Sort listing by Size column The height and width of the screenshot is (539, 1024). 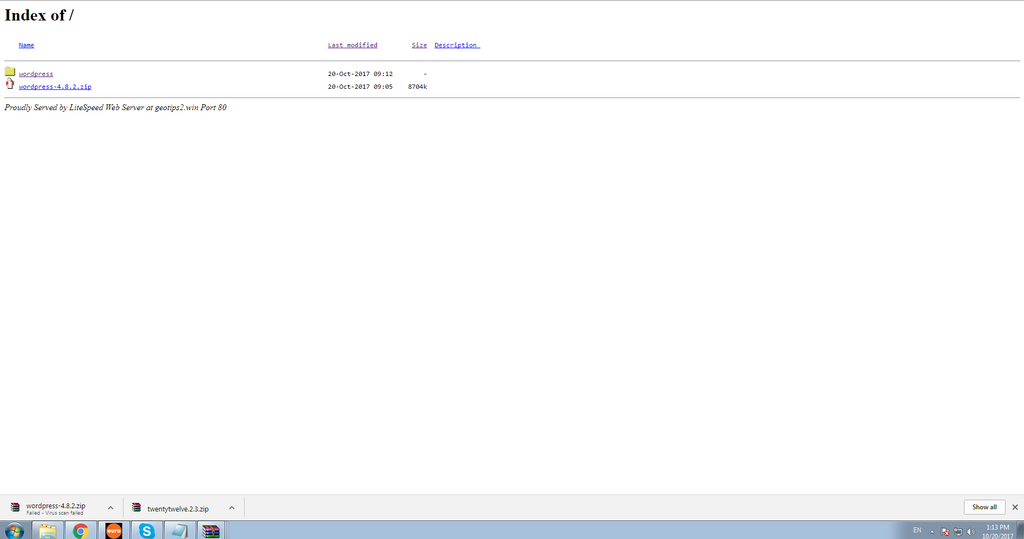(x=419, y=45)
